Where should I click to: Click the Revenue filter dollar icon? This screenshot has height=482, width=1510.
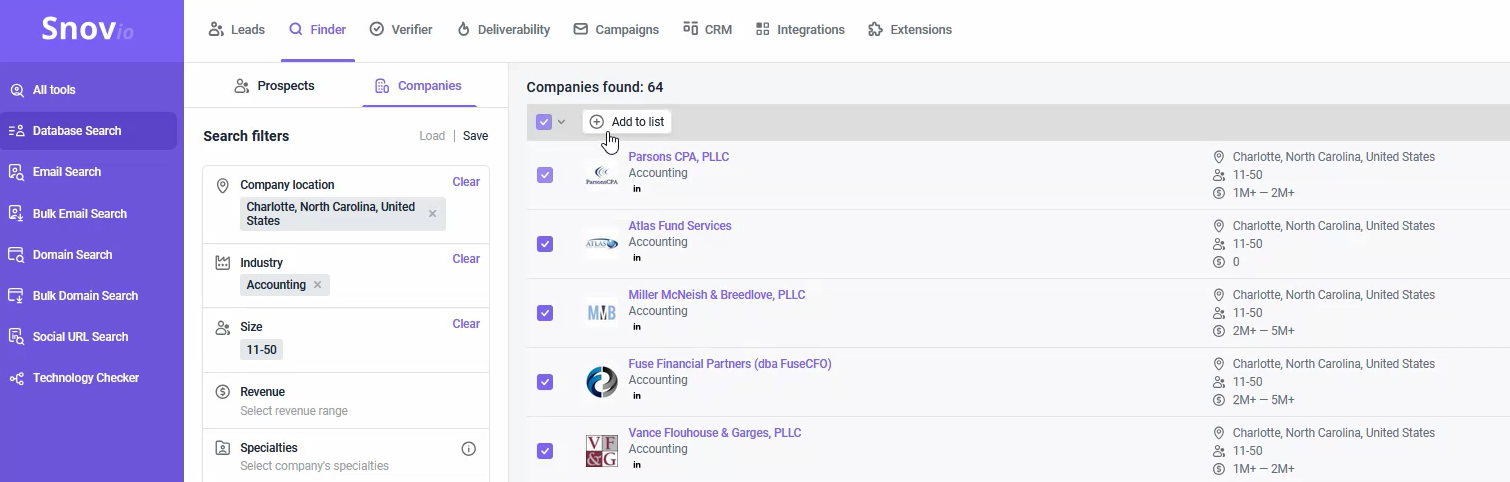coord(223,392)
